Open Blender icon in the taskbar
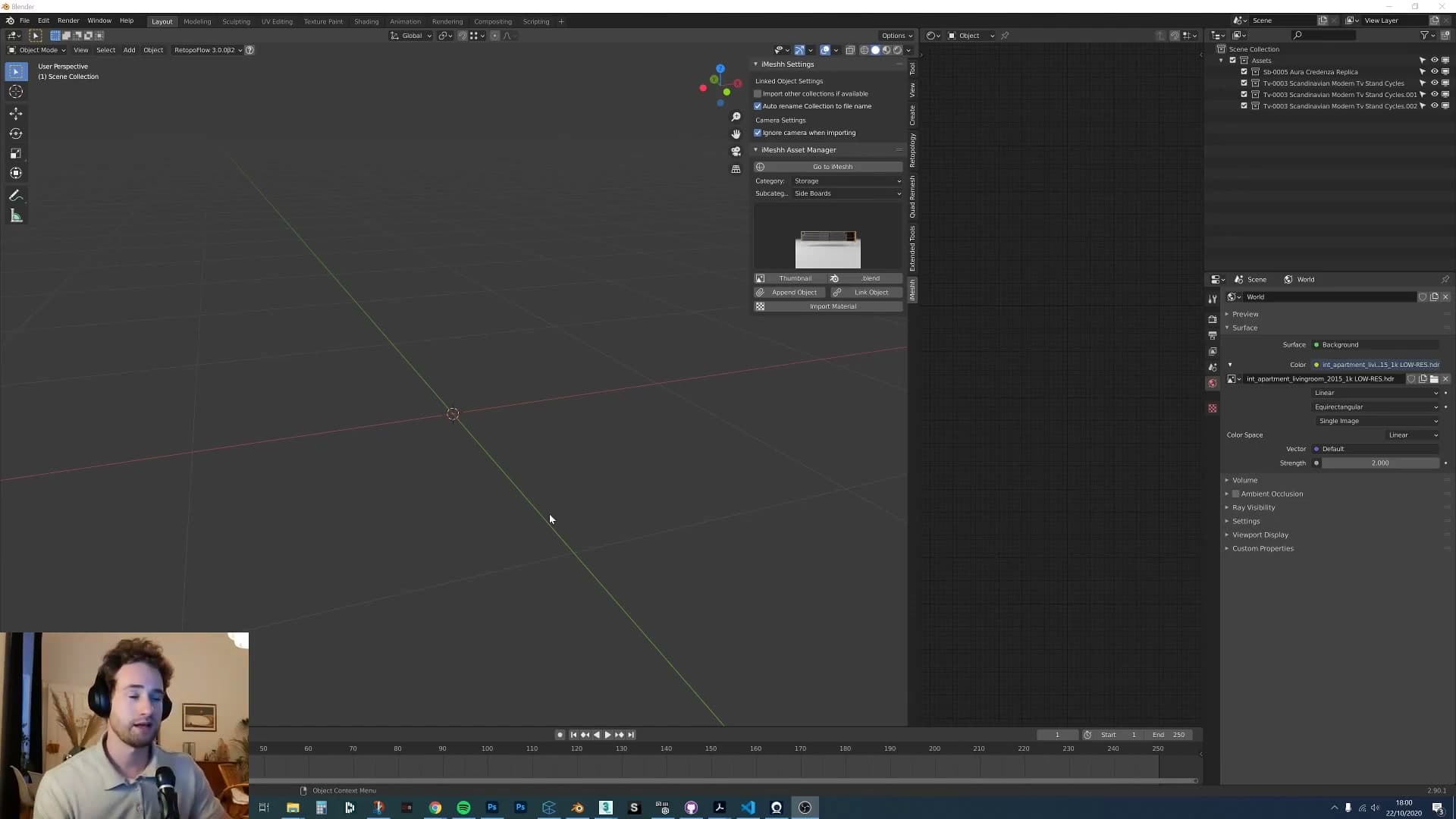1456x819 pixels. tap(578, 808)
